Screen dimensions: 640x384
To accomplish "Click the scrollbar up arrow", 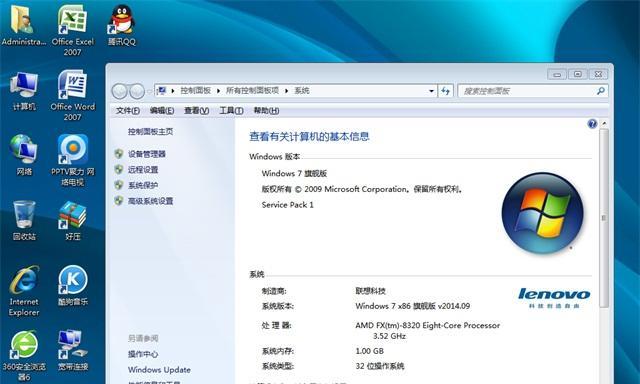I will point(604,123).
